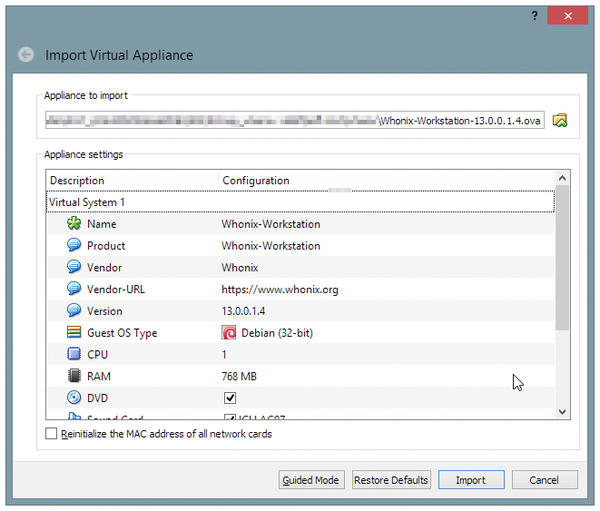
Task: Click the Product value Whonix-Workstation
Action: pos(271,246)
